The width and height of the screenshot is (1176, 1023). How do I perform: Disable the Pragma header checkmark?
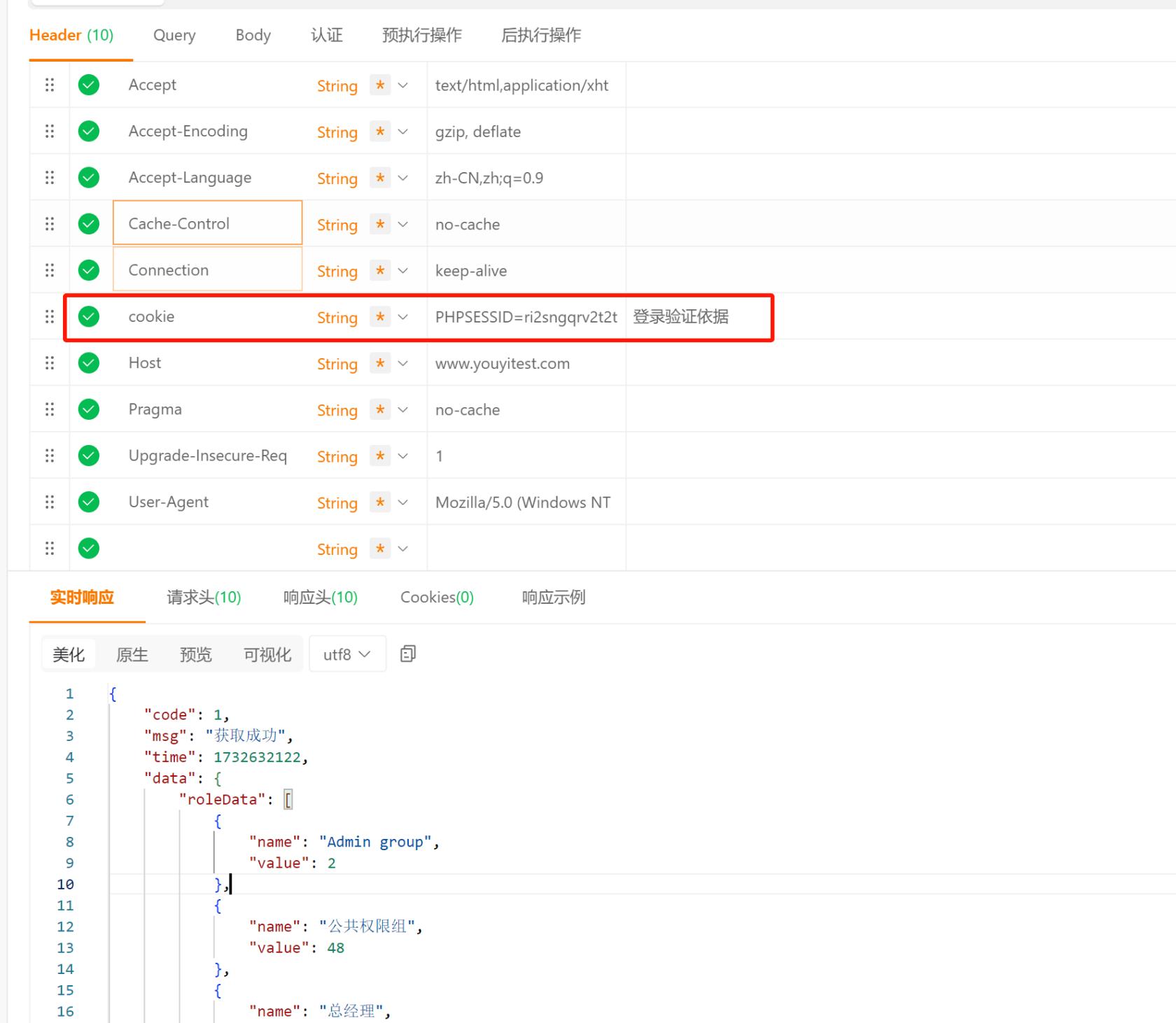(x=89, y=409)
